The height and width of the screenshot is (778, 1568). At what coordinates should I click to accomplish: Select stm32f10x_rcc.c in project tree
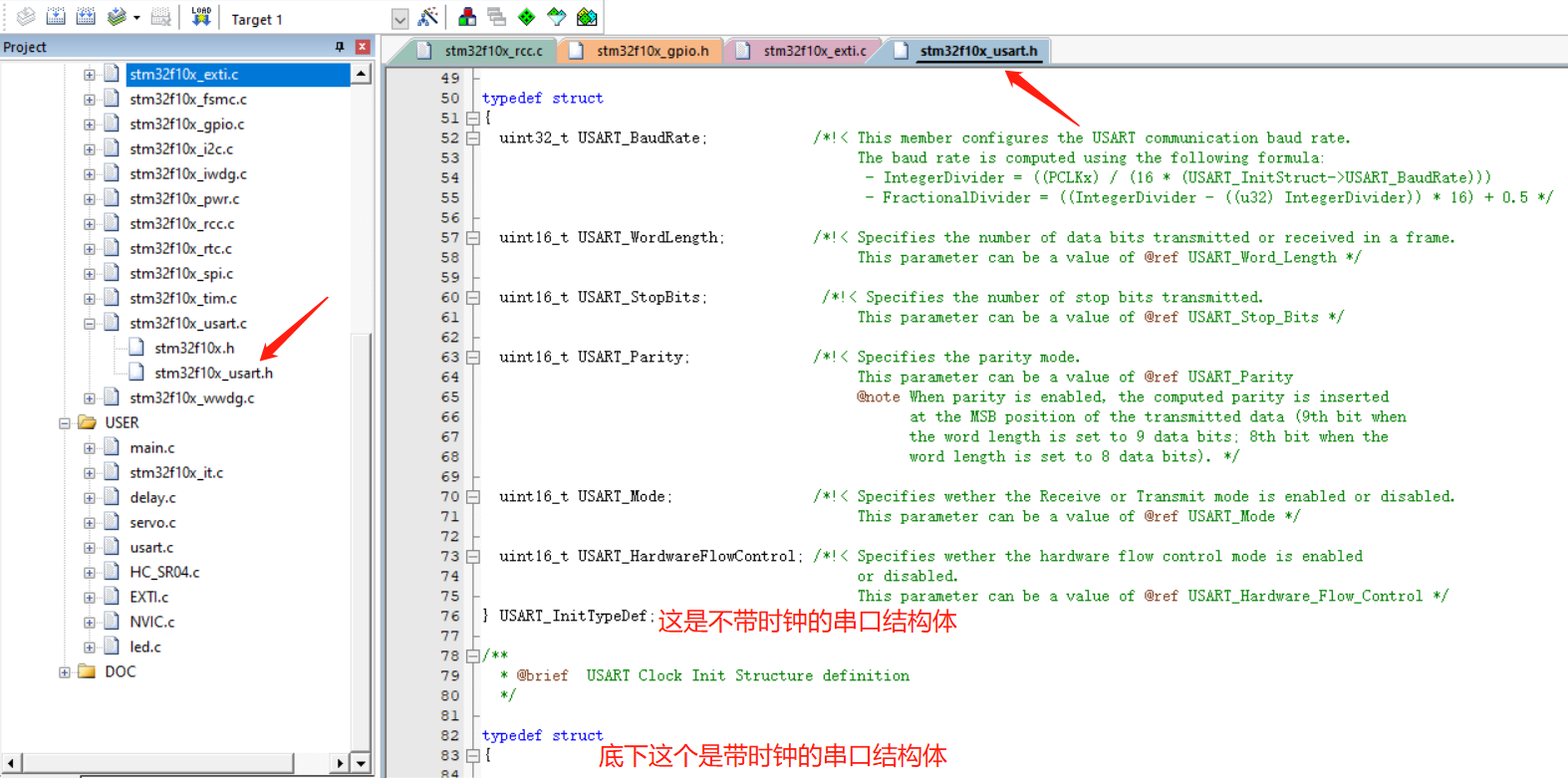click(182, 223)
